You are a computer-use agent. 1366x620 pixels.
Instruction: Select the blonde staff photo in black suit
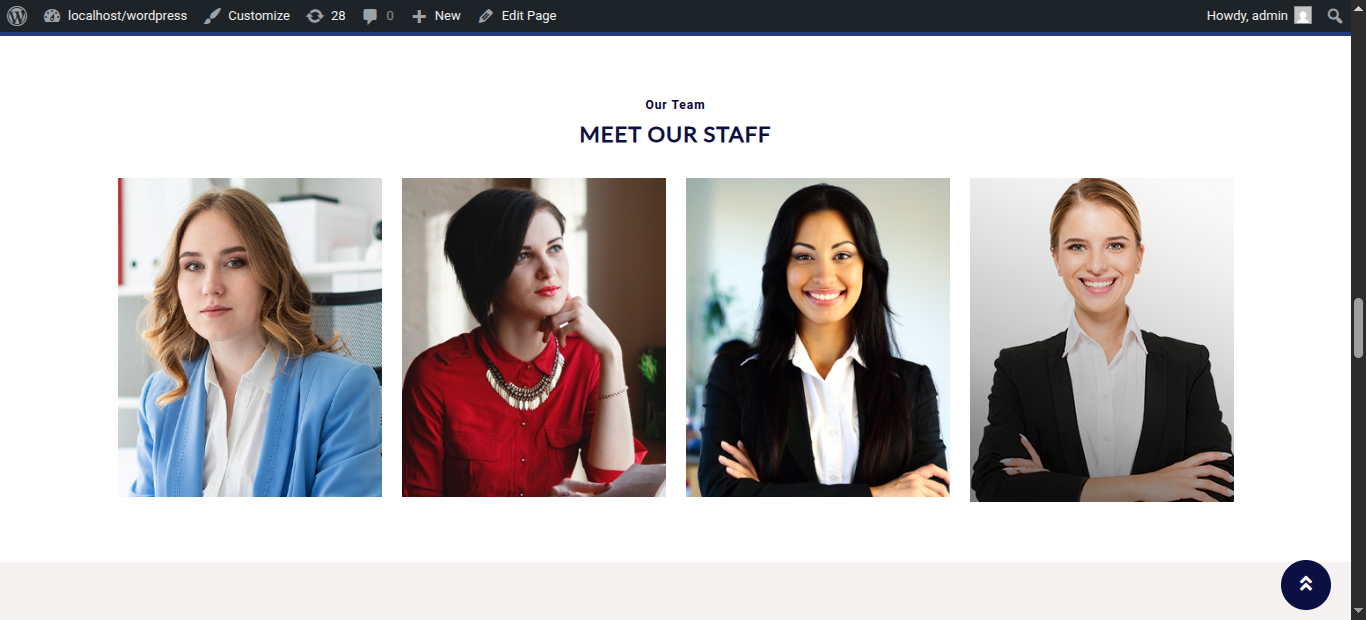tap(1102, 340)
